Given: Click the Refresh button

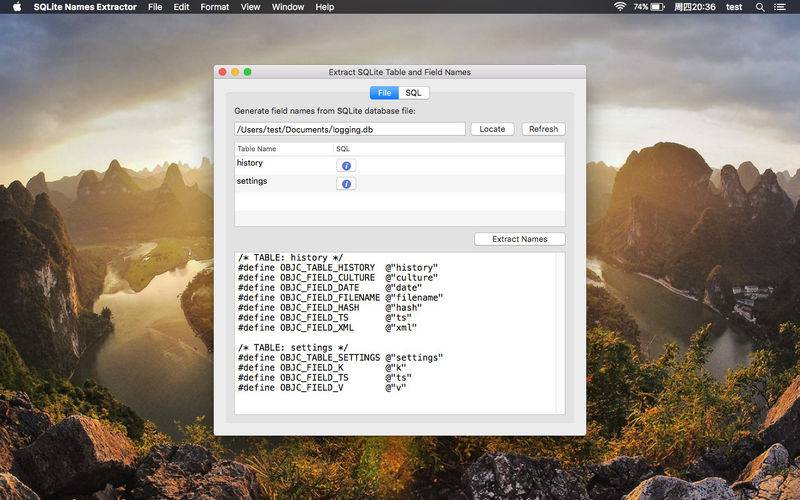Looking at the screenshot, I should [x=543, y=129].
